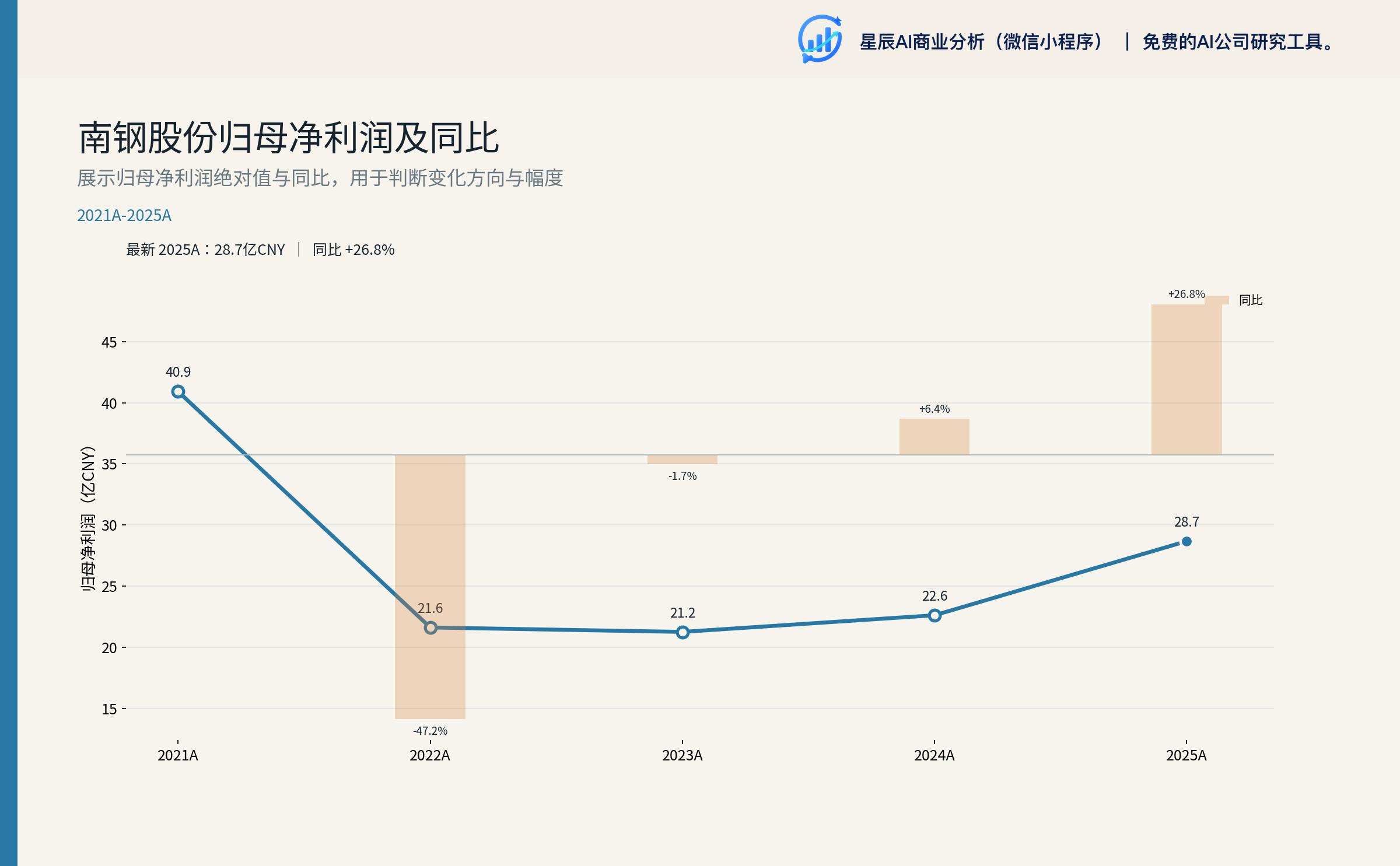Click the 21.2 value label

pos(682,613)
